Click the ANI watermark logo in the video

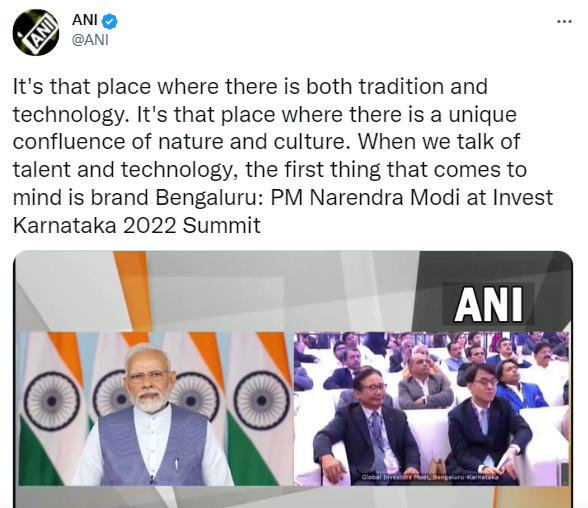(488, 304)
